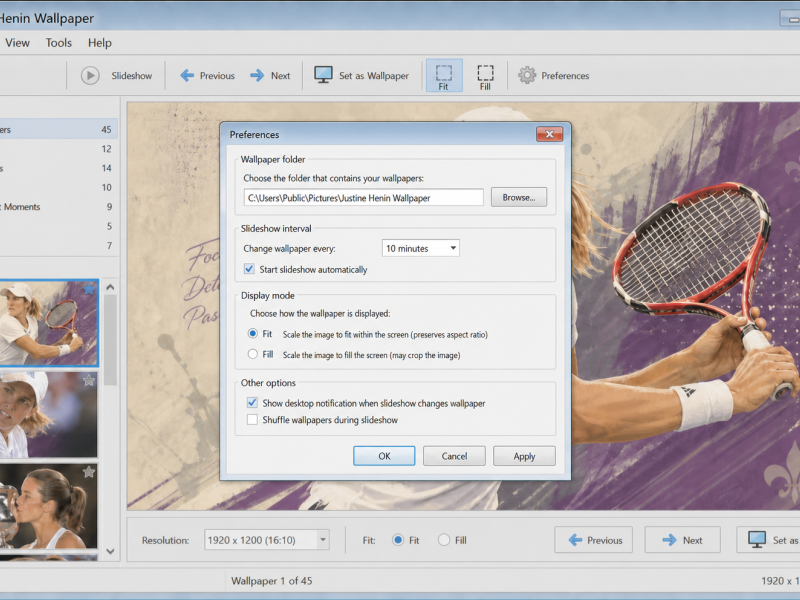
Task: Click Apply in Preferences
Action: click(x=524, y=456)
